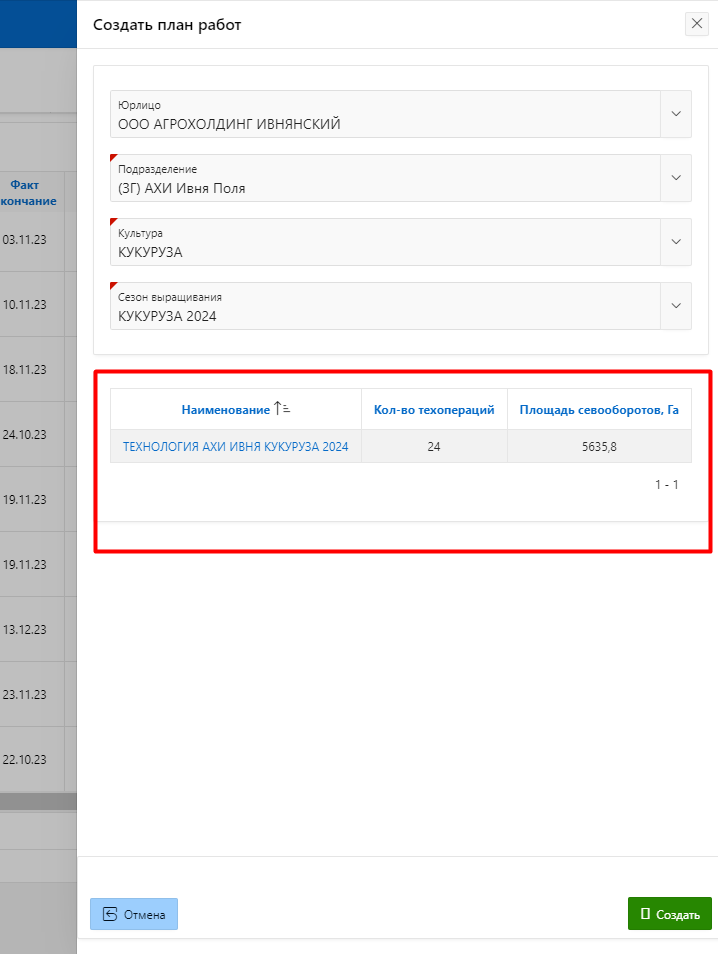Open ТЕХНОЛОГИЯ АХИ ИВНЯ КУКУРУЗА 2024 link
Screen dimensions: 718x954
point(235,447)
